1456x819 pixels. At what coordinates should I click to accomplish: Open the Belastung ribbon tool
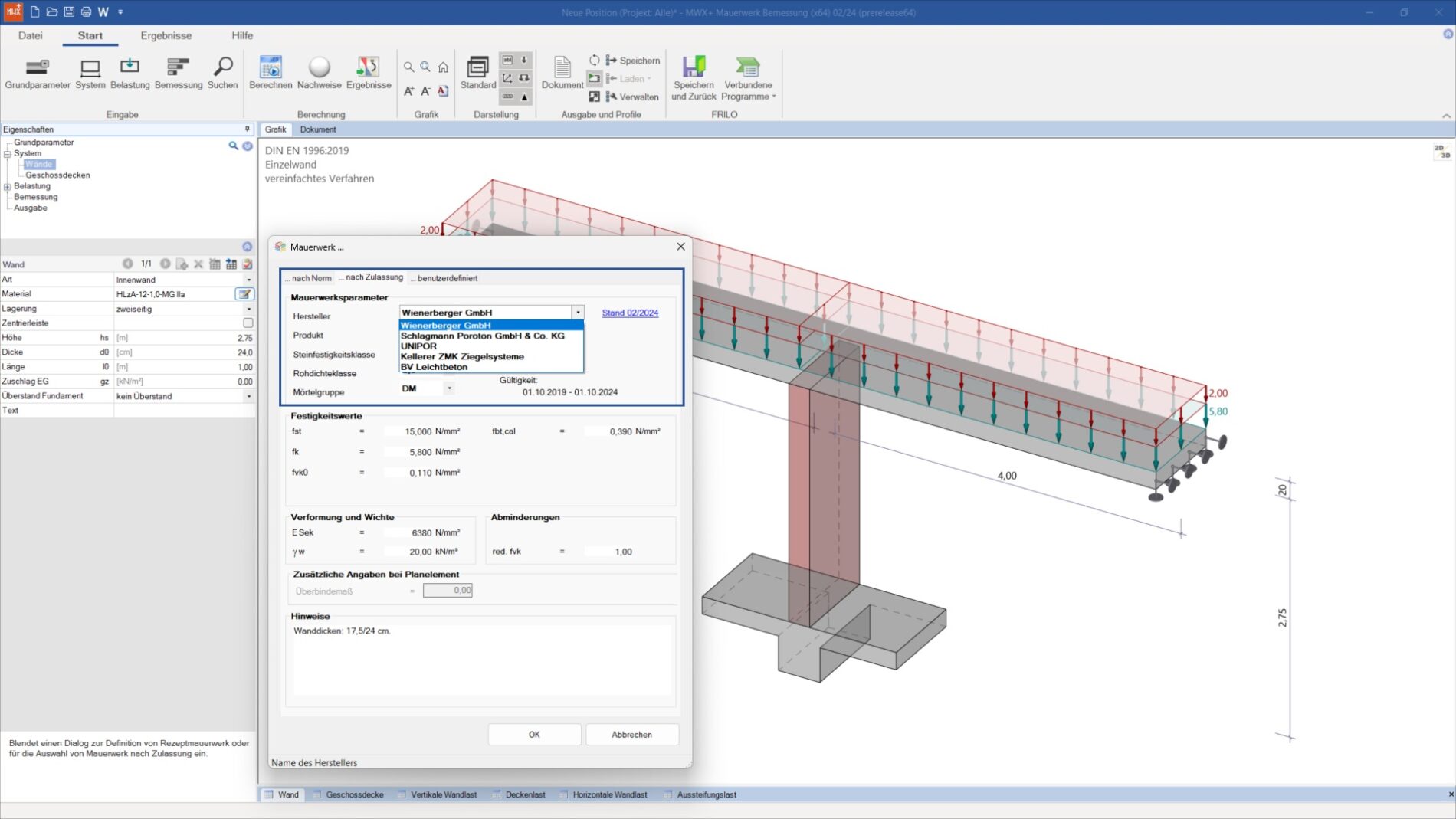(130, 74)
